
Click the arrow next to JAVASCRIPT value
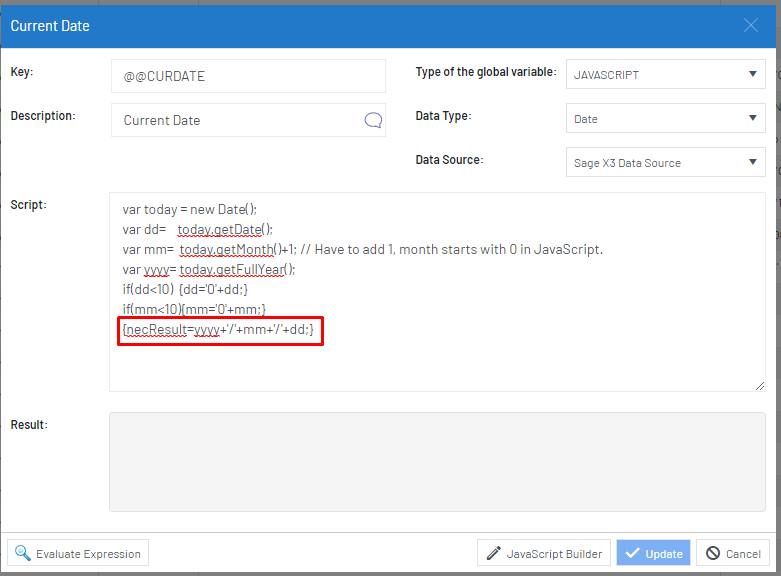pyautogui.click(x=753, y=74)
